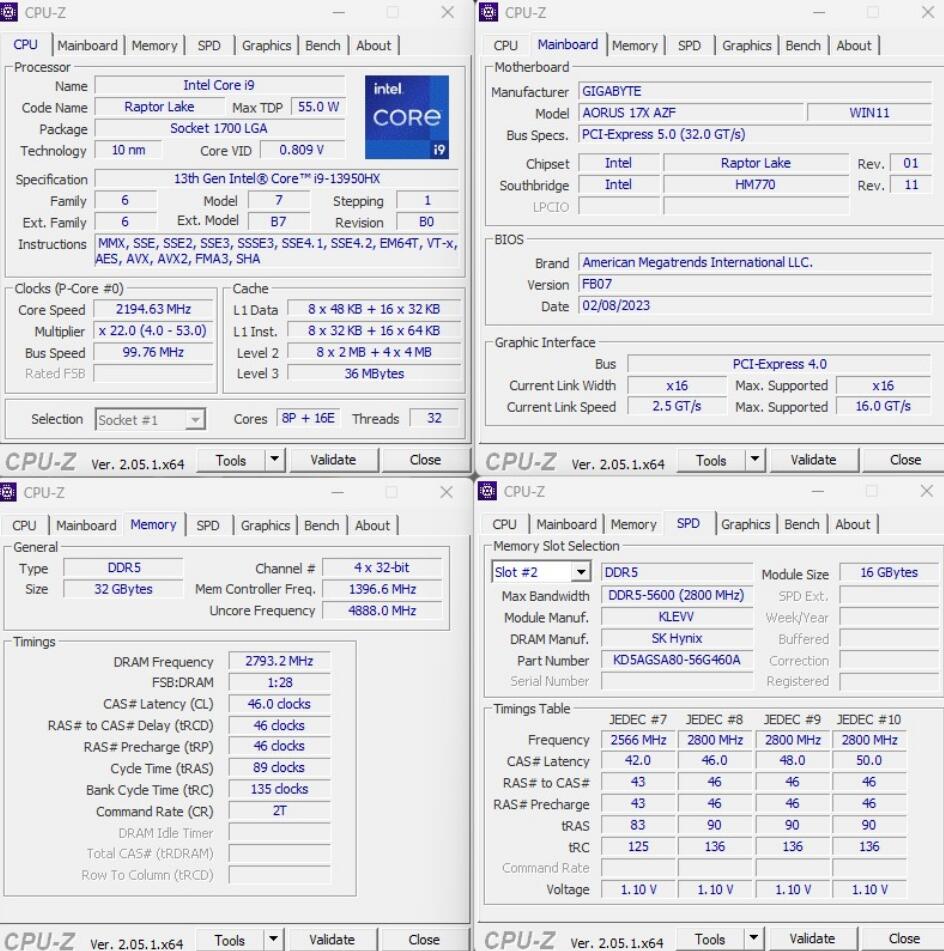Click the DRAM Frequency 2793.2 MHz value
The width and height of the screenshot is (944, 951).
[279, 661]
